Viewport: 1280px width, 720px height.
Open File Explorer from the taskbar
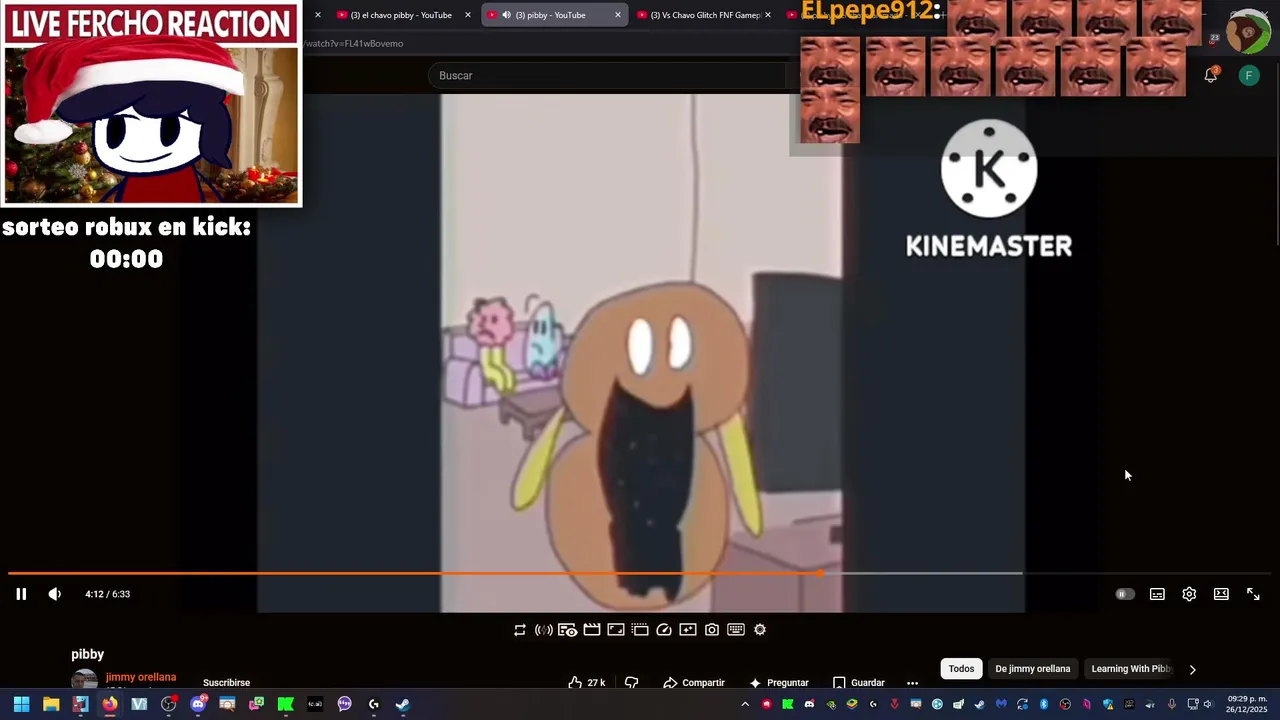pos(51,704)
